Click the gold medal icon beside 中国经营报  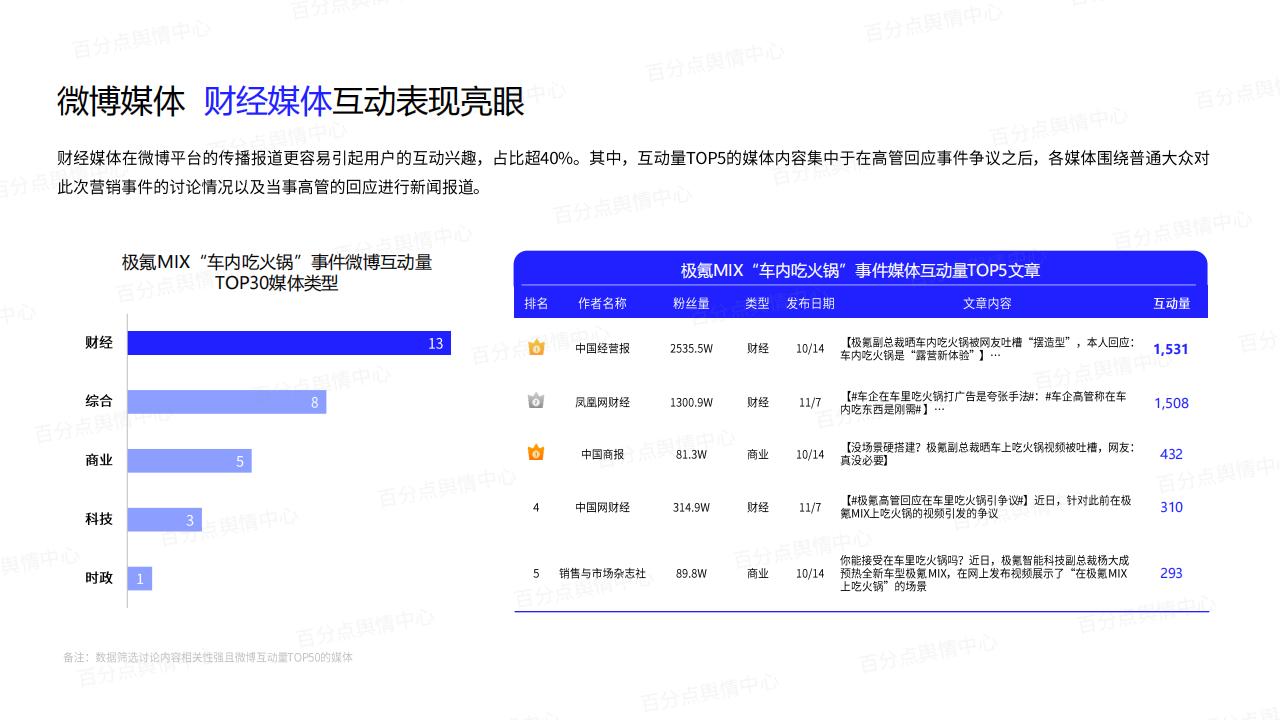click(536, 348)
